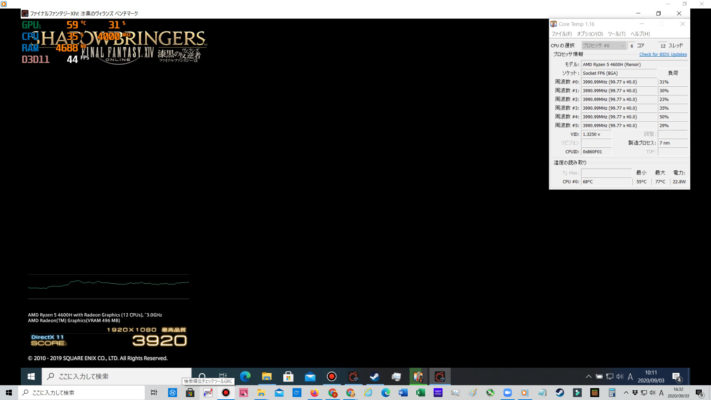711x400 pixels.
Task: Open ツール(T) menu in Core Temp
Action: point(616,34)
